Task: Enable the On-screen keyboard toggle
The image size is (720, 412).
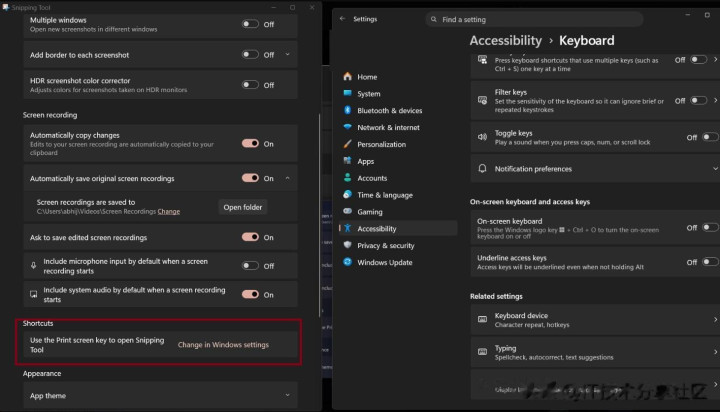Action: click(x=698, y=228)
